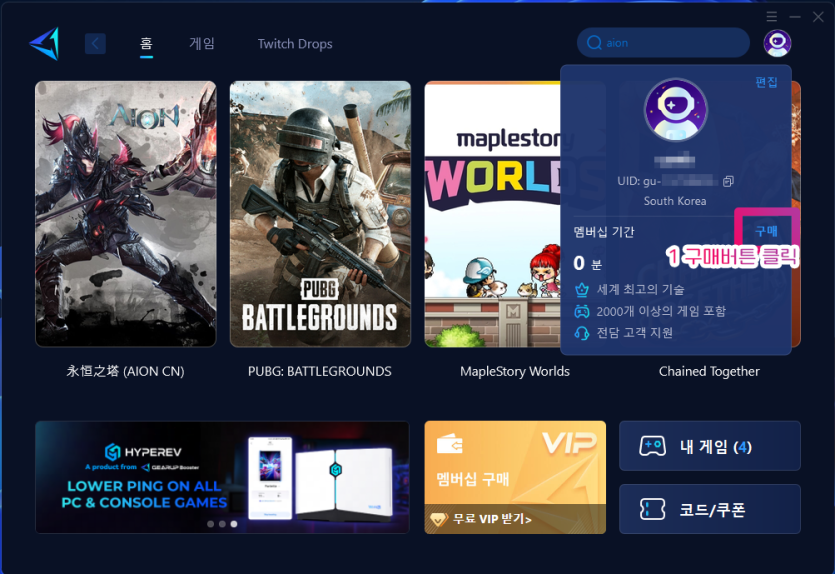The height and width of the screenshot is (574, 835).
Task: Click the 편집 link in the profile panel
Action: pos(766,82)
